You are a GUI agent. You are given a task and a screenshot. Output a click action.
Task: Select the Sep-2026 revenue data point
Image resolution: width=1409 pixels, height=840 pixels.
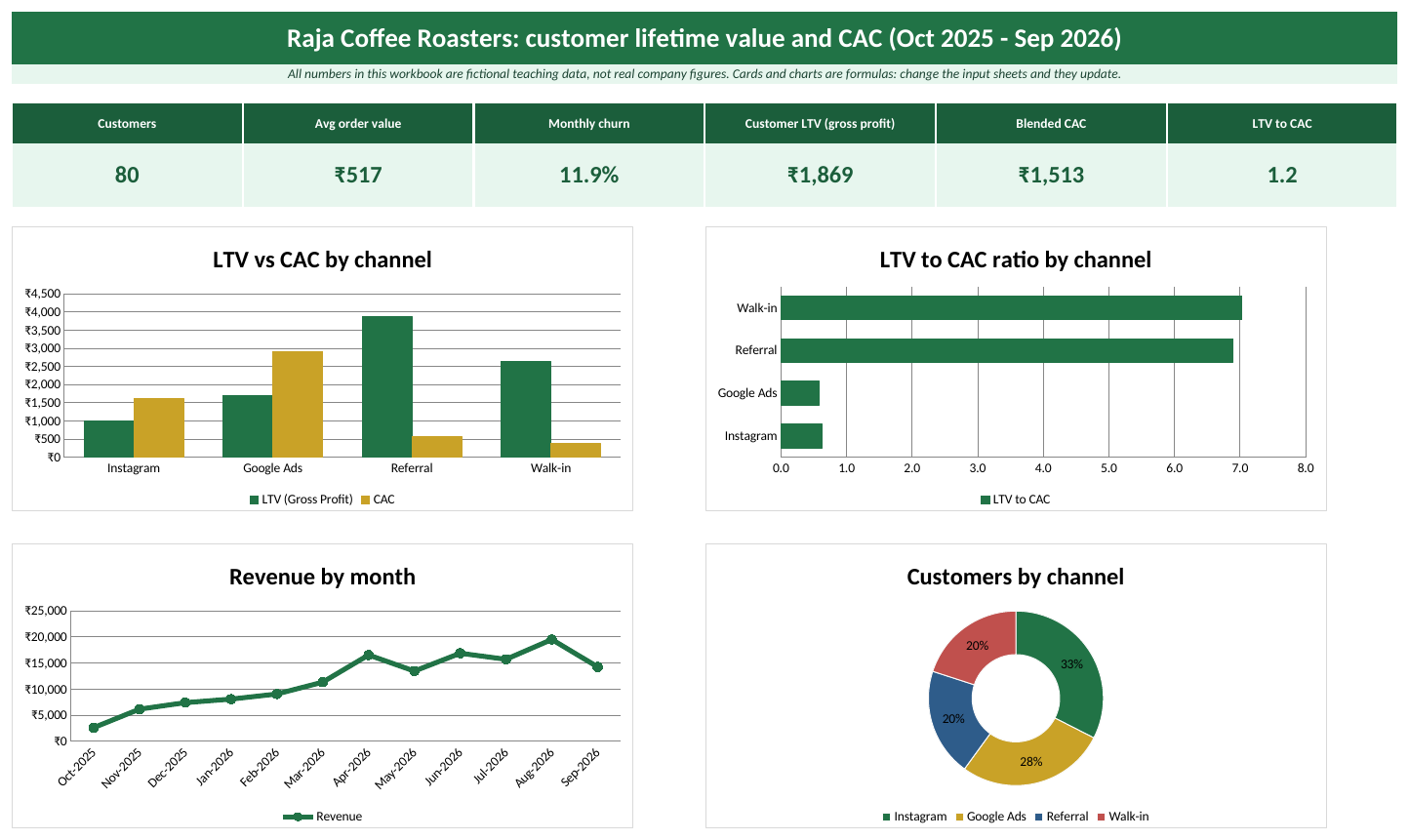click(598, 667)
